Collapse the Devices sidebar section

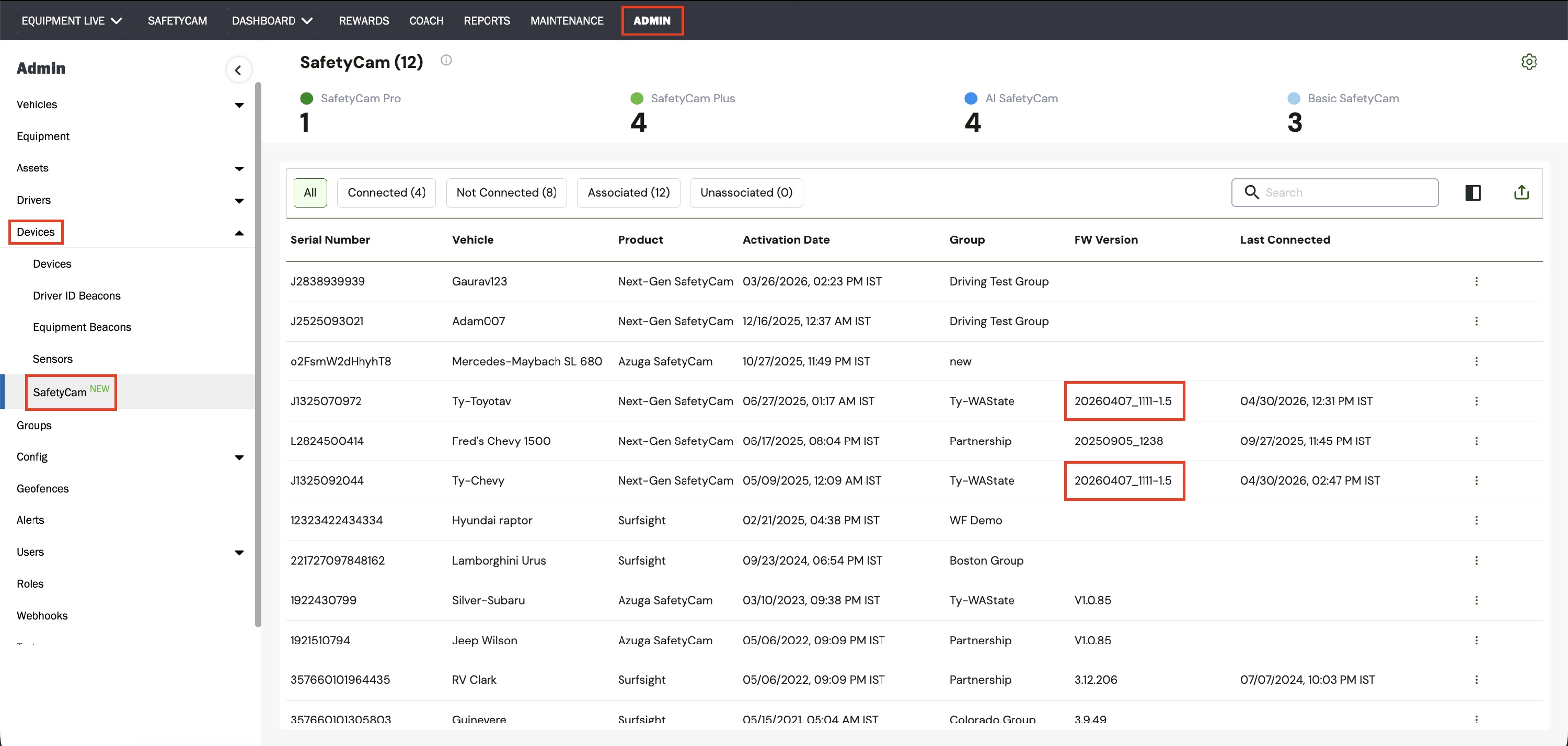click(x=239, y=233)
